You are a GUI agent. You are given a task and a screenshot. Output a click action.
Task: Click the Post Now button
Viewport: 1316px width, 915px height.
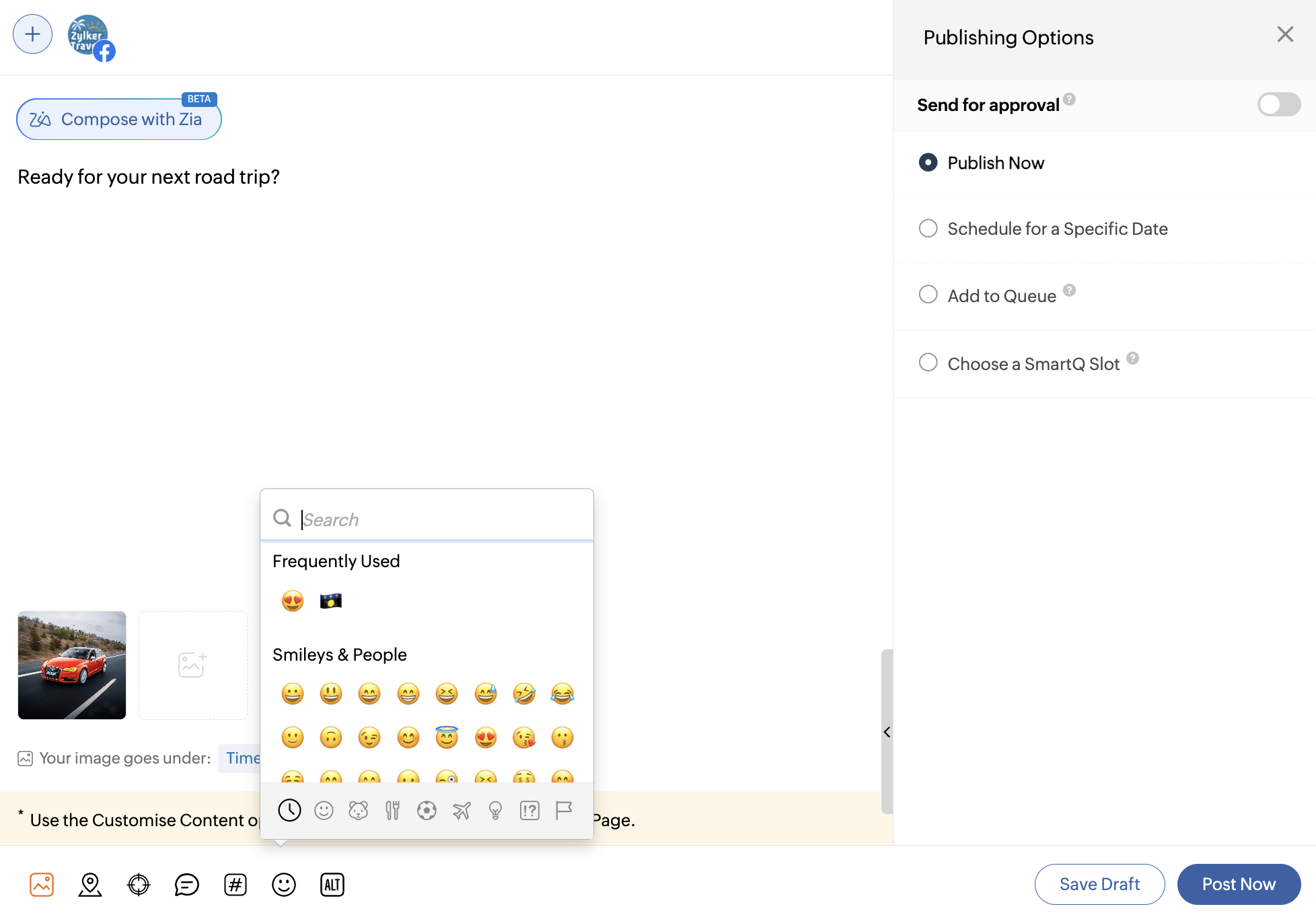click(1239, 884)
